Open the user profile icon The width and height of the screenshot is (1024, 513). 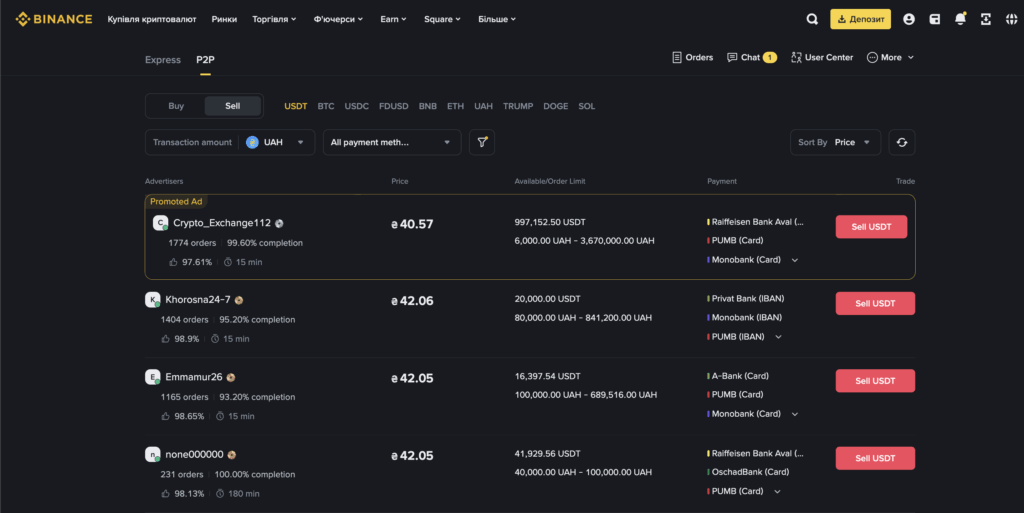[908, 19]
